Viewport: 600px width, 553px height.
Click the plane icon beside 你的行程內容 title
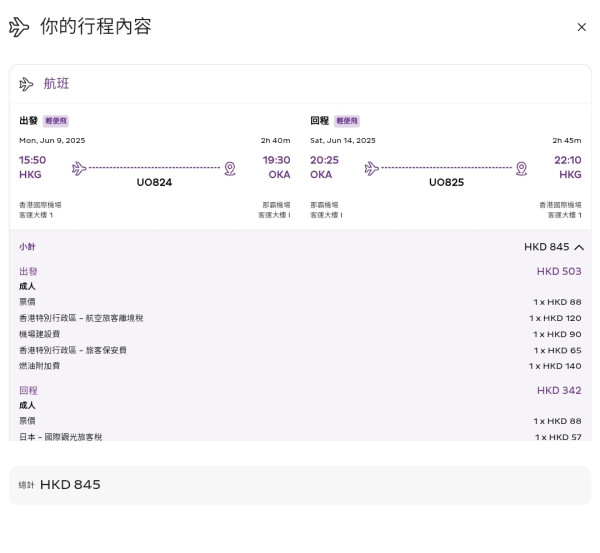19,27
